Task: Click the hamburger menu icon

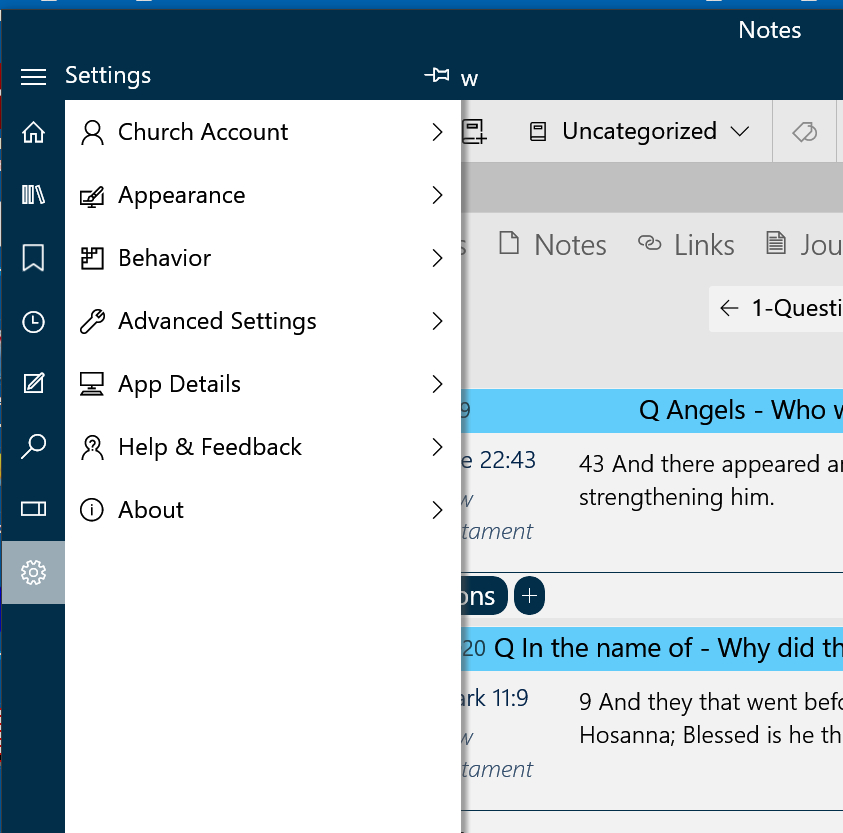Action: point(33,76)
